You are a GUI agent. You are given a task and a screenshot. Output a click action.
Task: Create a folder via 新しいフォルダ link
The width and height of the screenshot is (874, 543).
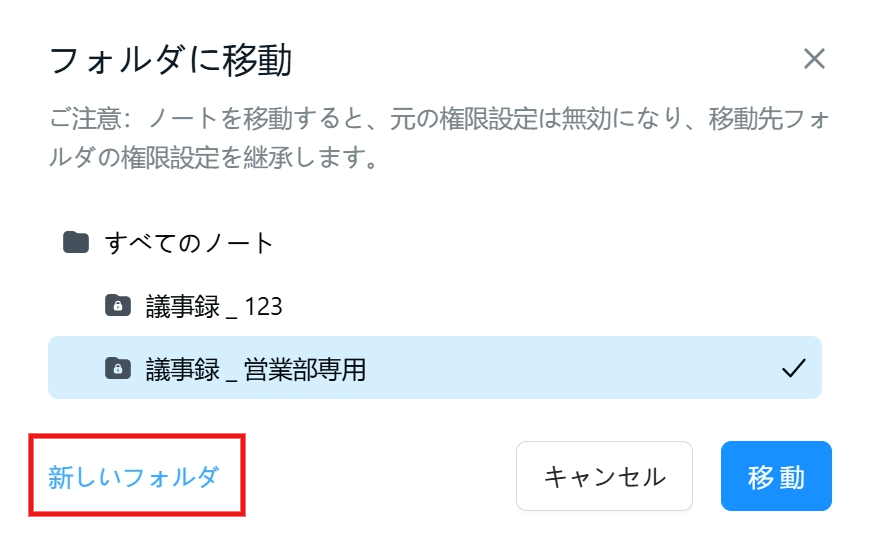point(133,477)
